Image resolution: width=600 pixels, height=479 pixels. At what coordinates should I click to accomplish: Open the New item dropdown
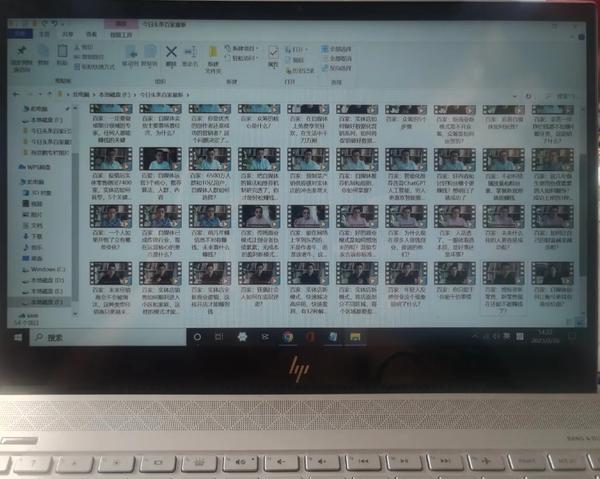click(x=242, y=48)
